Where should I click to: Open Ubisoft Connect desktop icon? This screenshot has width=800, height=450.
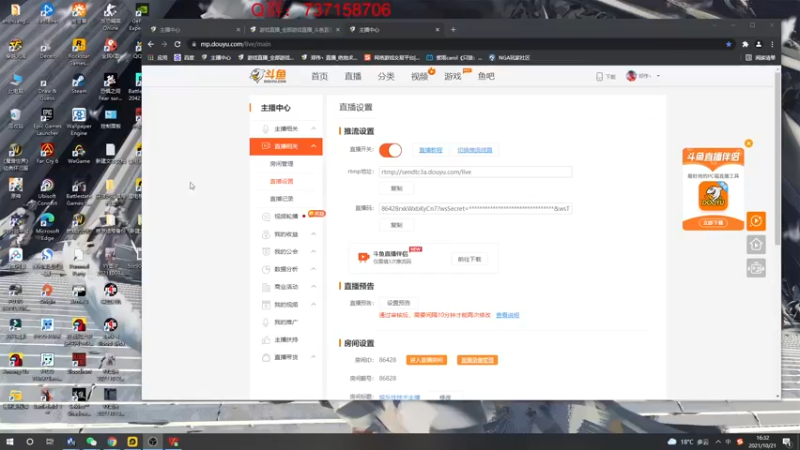coord(47,192)
